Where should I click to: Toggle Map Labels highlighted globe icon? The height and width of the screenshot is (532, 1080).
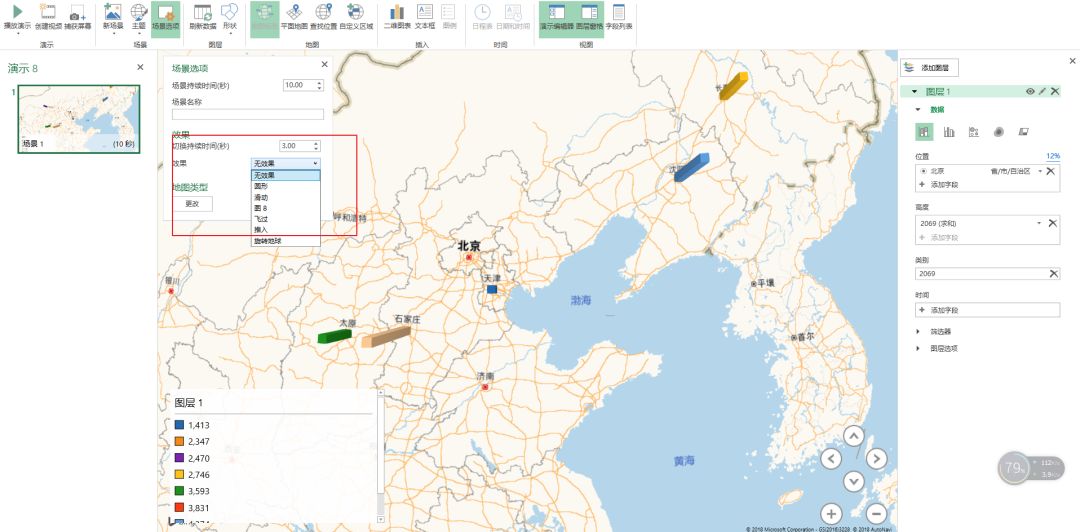click(264, 18)
